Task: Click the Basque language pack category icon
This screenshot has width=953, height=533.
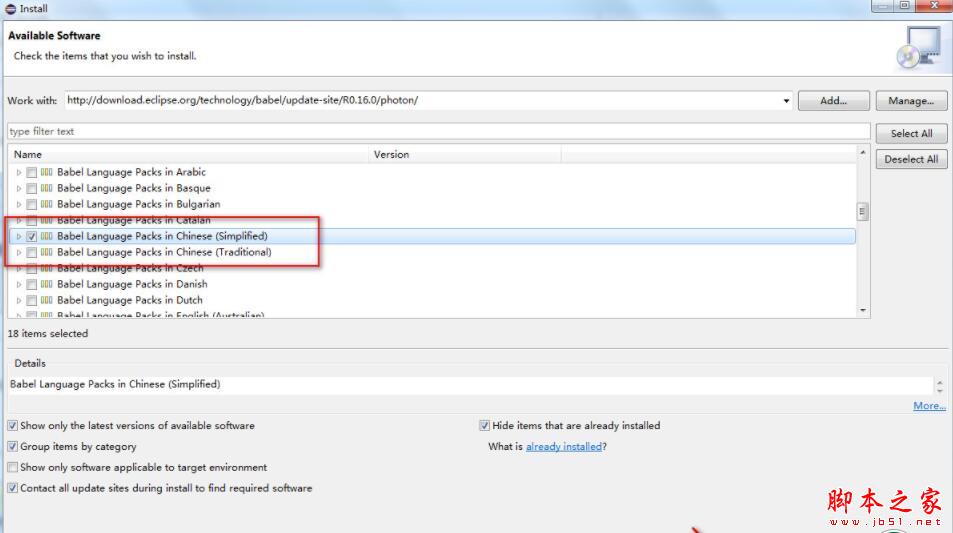Action: 47,188
